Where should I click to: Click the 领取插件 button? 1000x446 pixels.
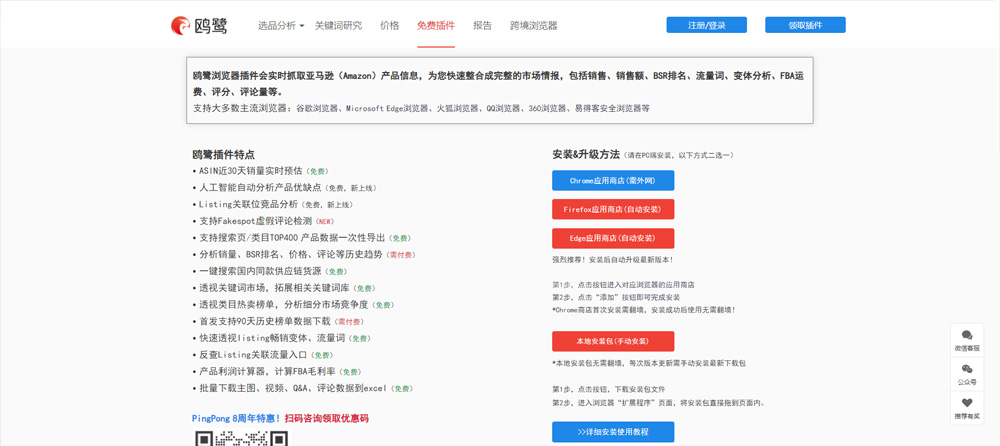click(805, 25)
